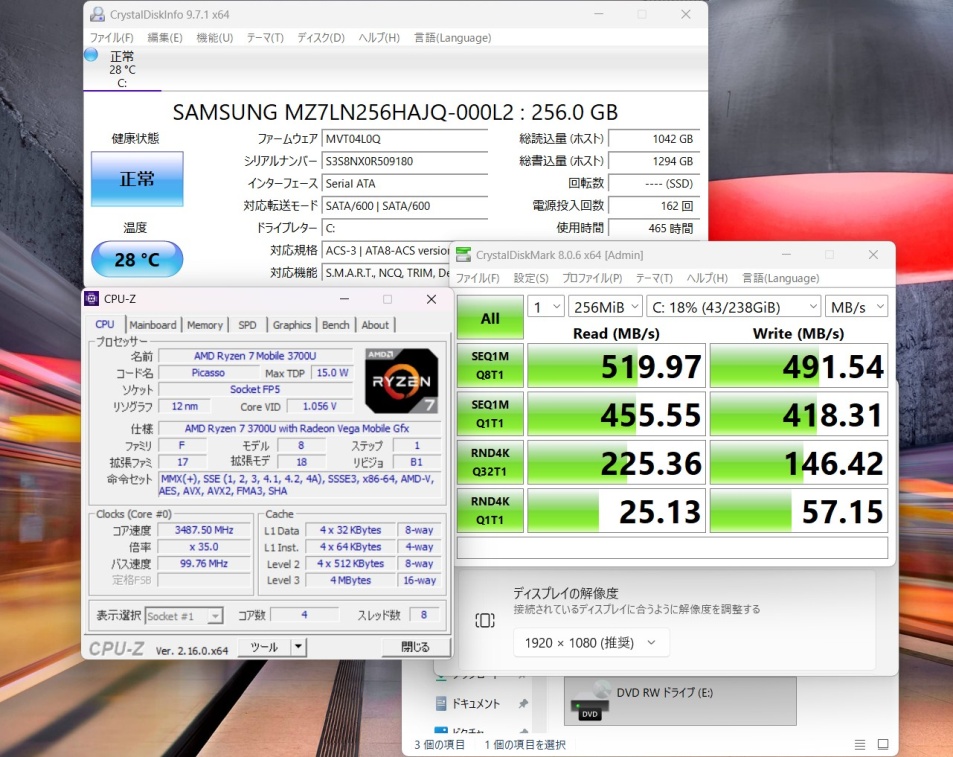953x757 pixels.
Task: Click the 28 °C temperature button
Action: [137, 259]
